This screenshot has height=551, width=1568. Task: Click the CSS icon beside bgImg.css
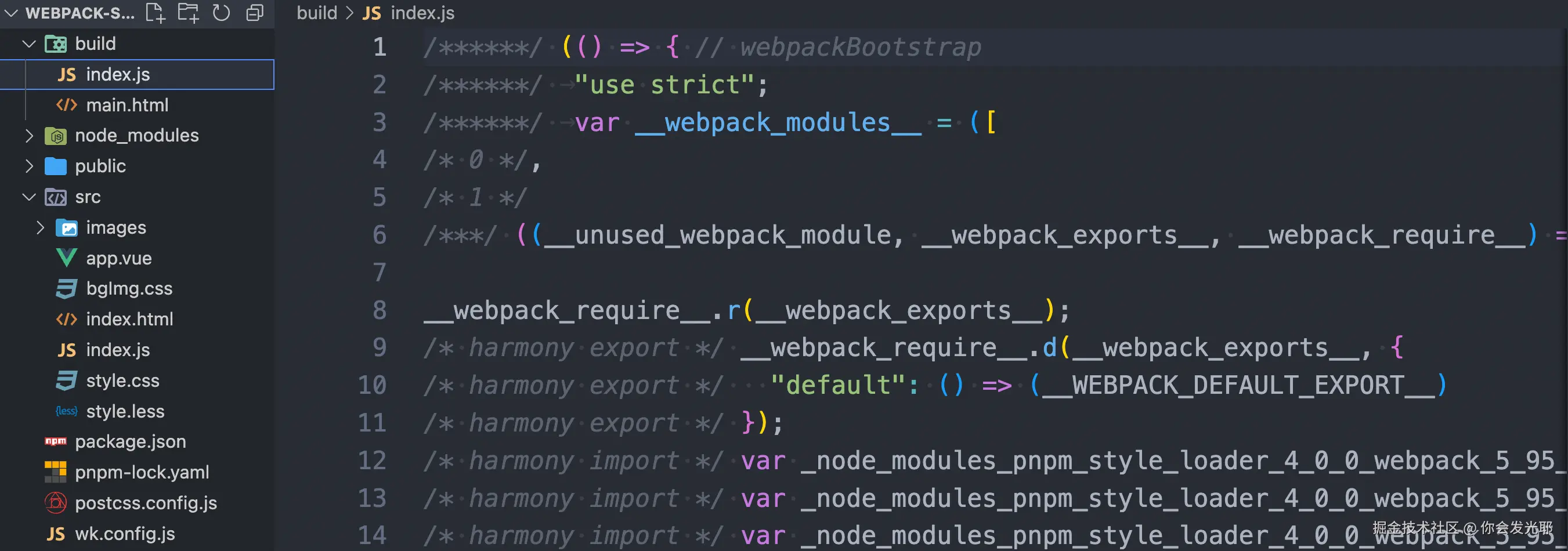[66, 289]
